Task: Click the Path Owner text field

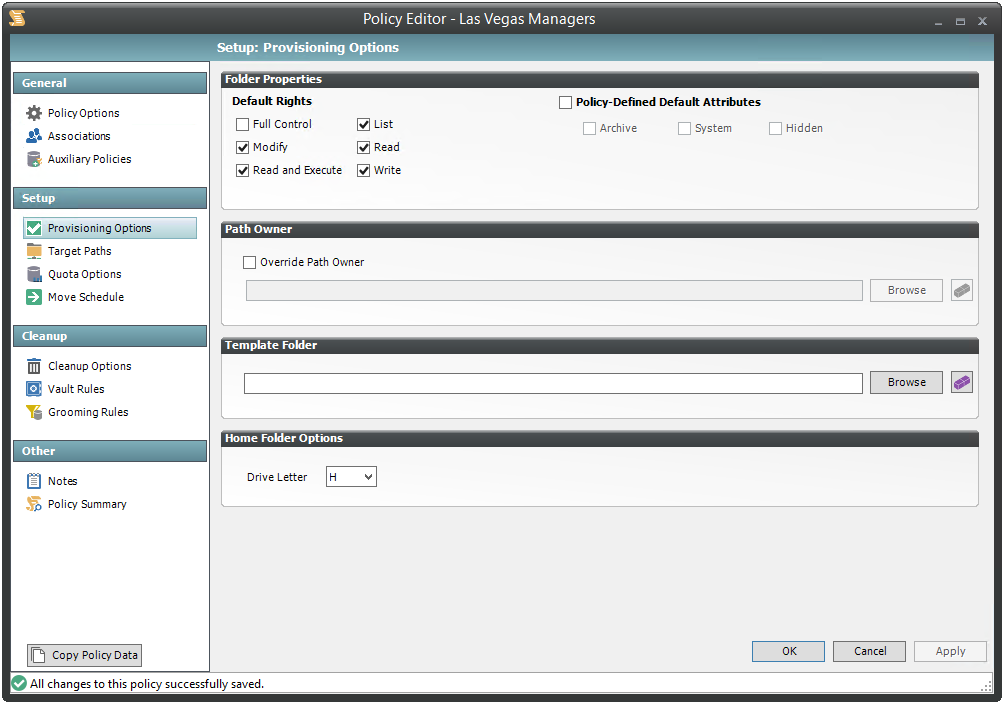Action: [x=554, y=290]
